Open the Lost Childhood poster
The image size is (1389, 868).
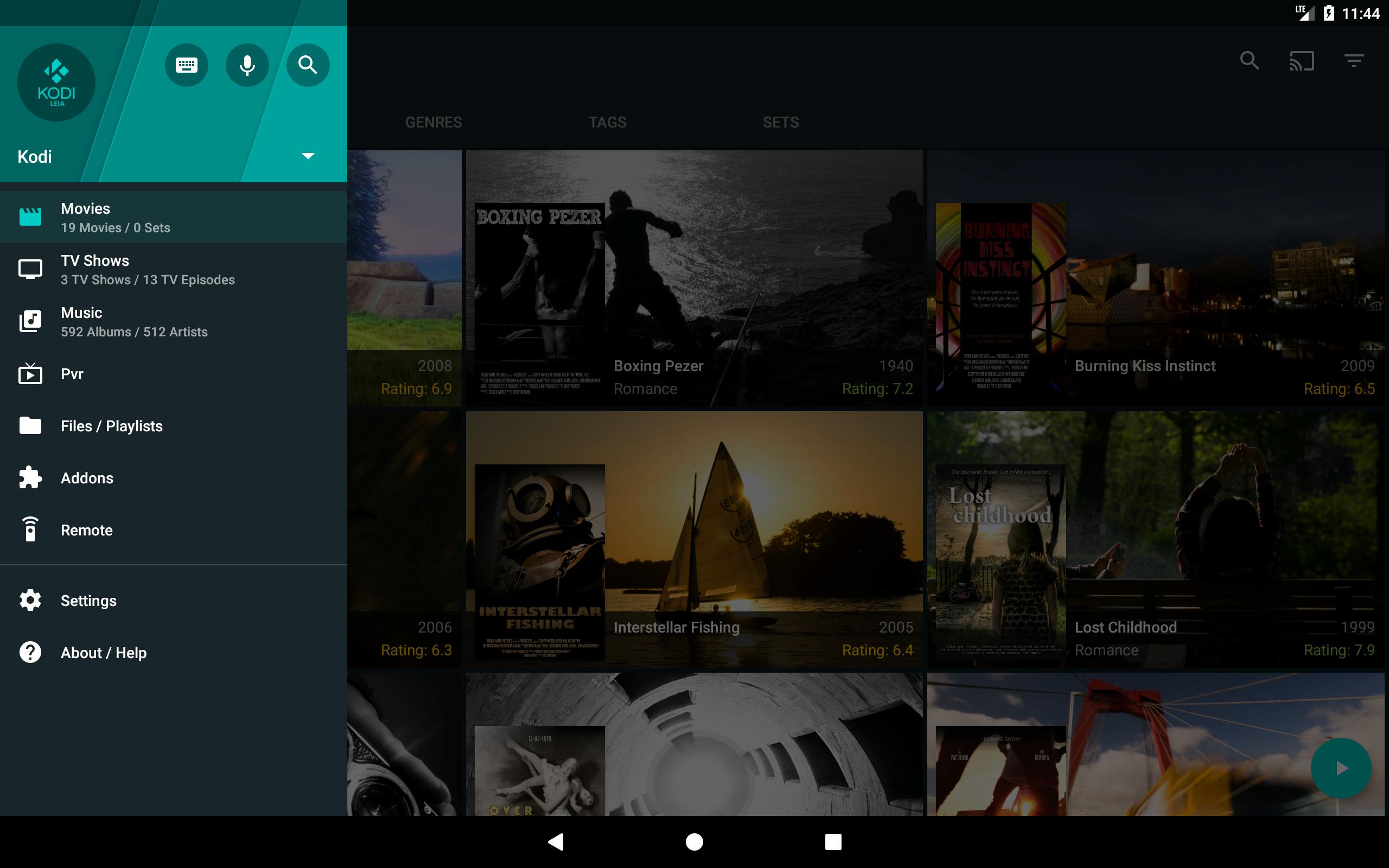[1001, 561]
